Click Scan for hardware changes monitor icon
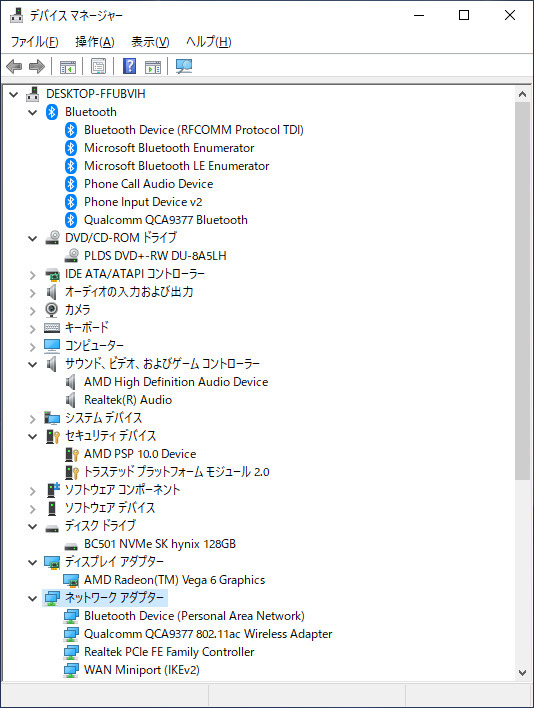 184,66
